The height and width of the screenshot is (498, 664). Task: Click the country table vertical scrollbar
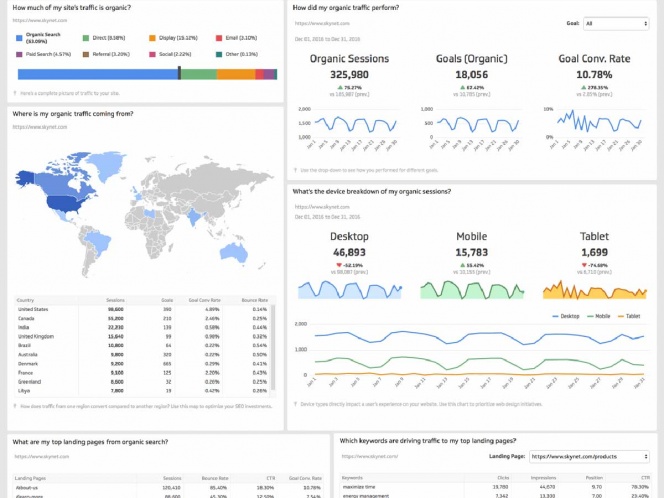pyautogui.click(x=274, y=347)
